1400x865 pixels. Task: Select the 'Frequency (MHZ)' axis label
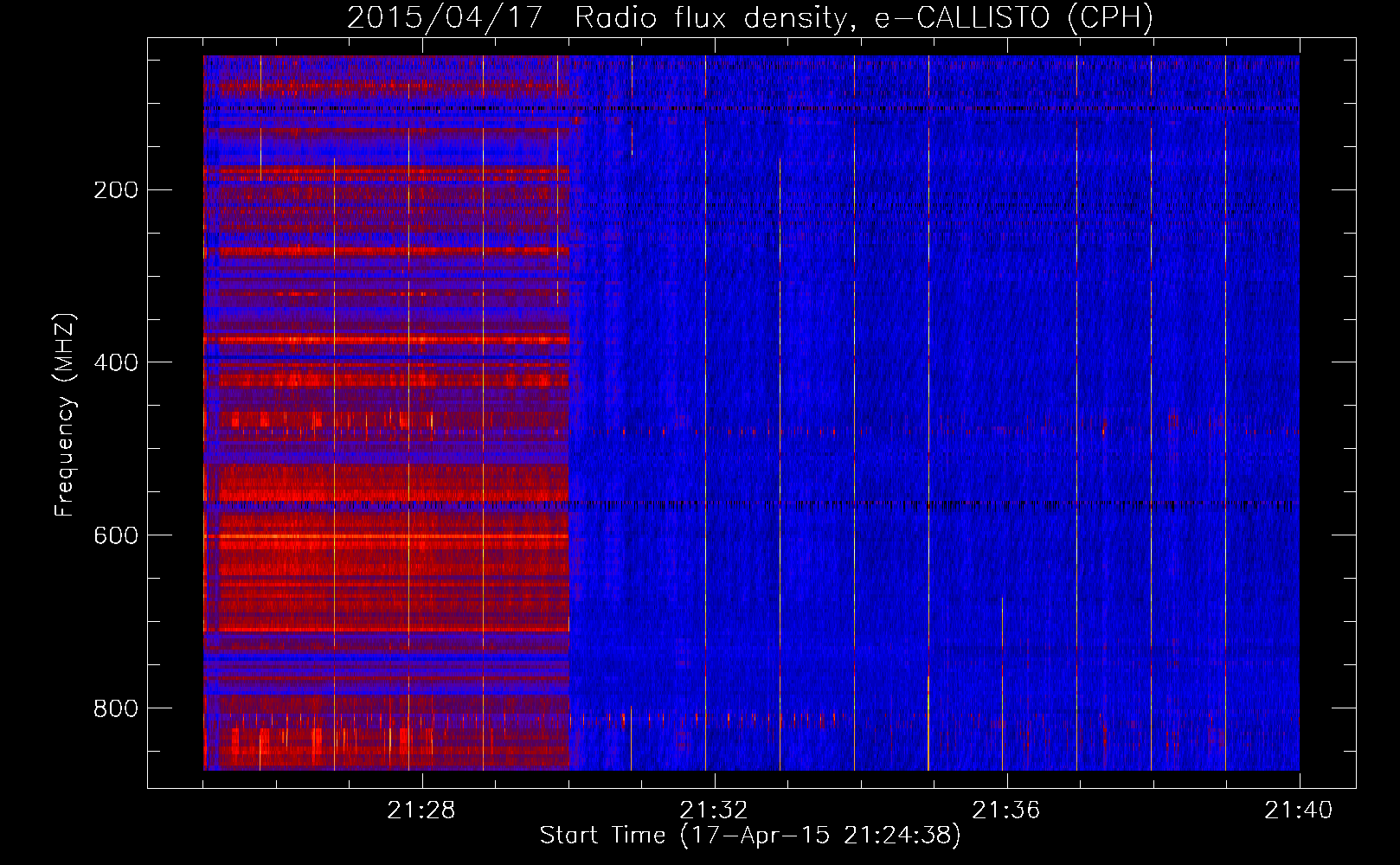pyautogui.click(x=65, y=415)
